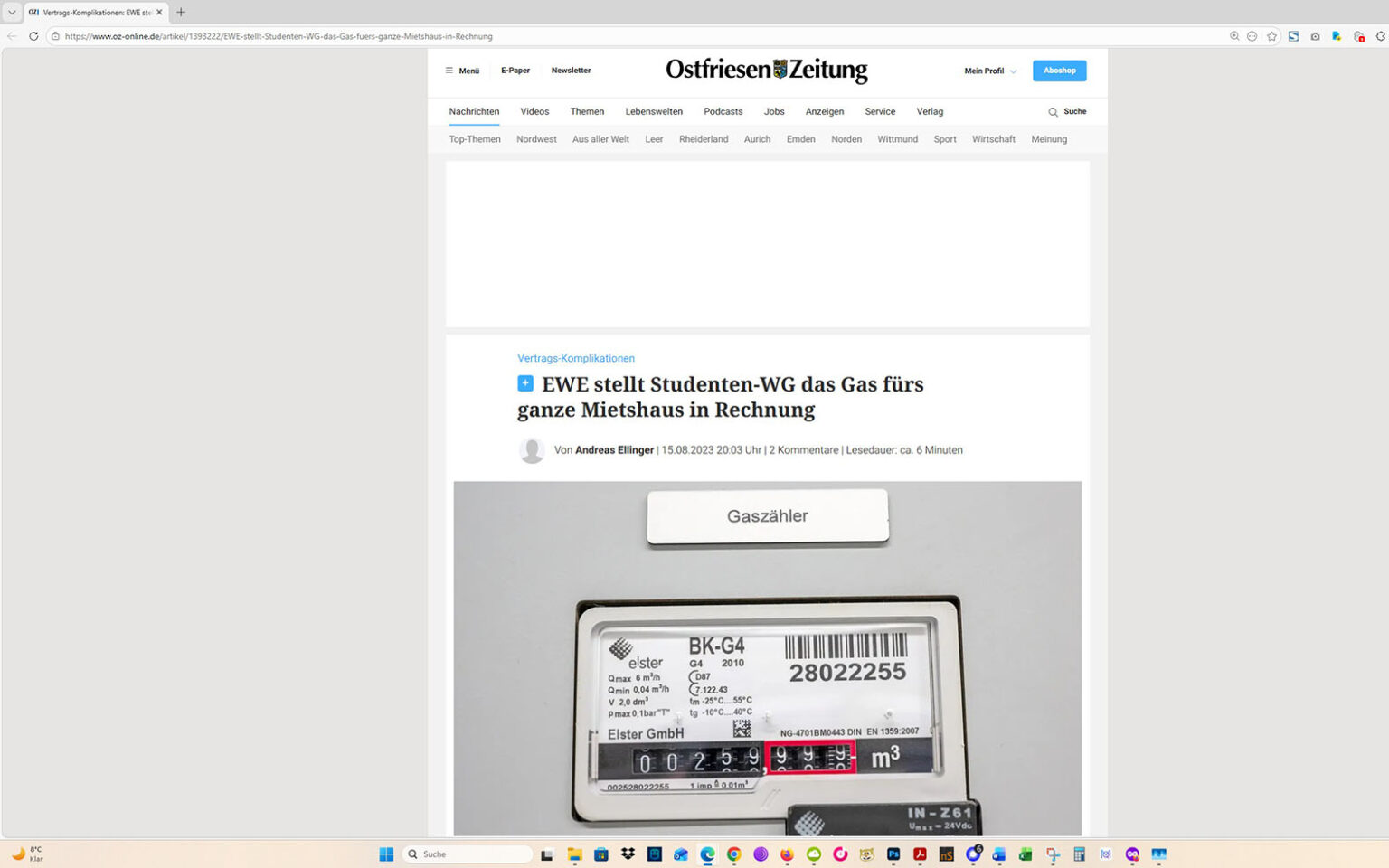Open the zoom tool in the address bar
Screen dimensions: 1389x868
[x=1234, y=36]
